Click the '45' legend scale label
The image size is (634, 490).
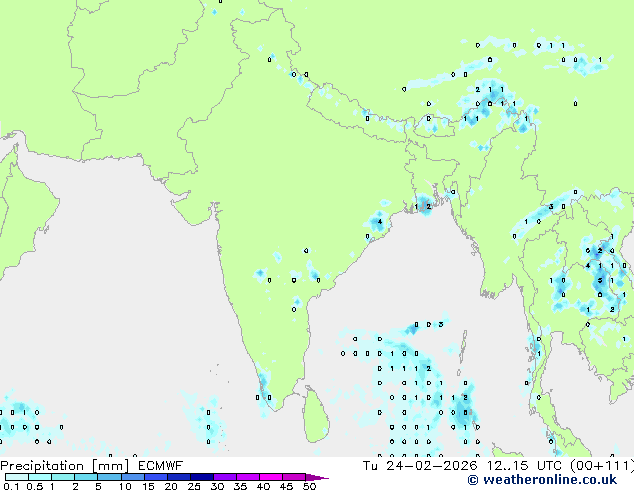click(x=286, y=486)
